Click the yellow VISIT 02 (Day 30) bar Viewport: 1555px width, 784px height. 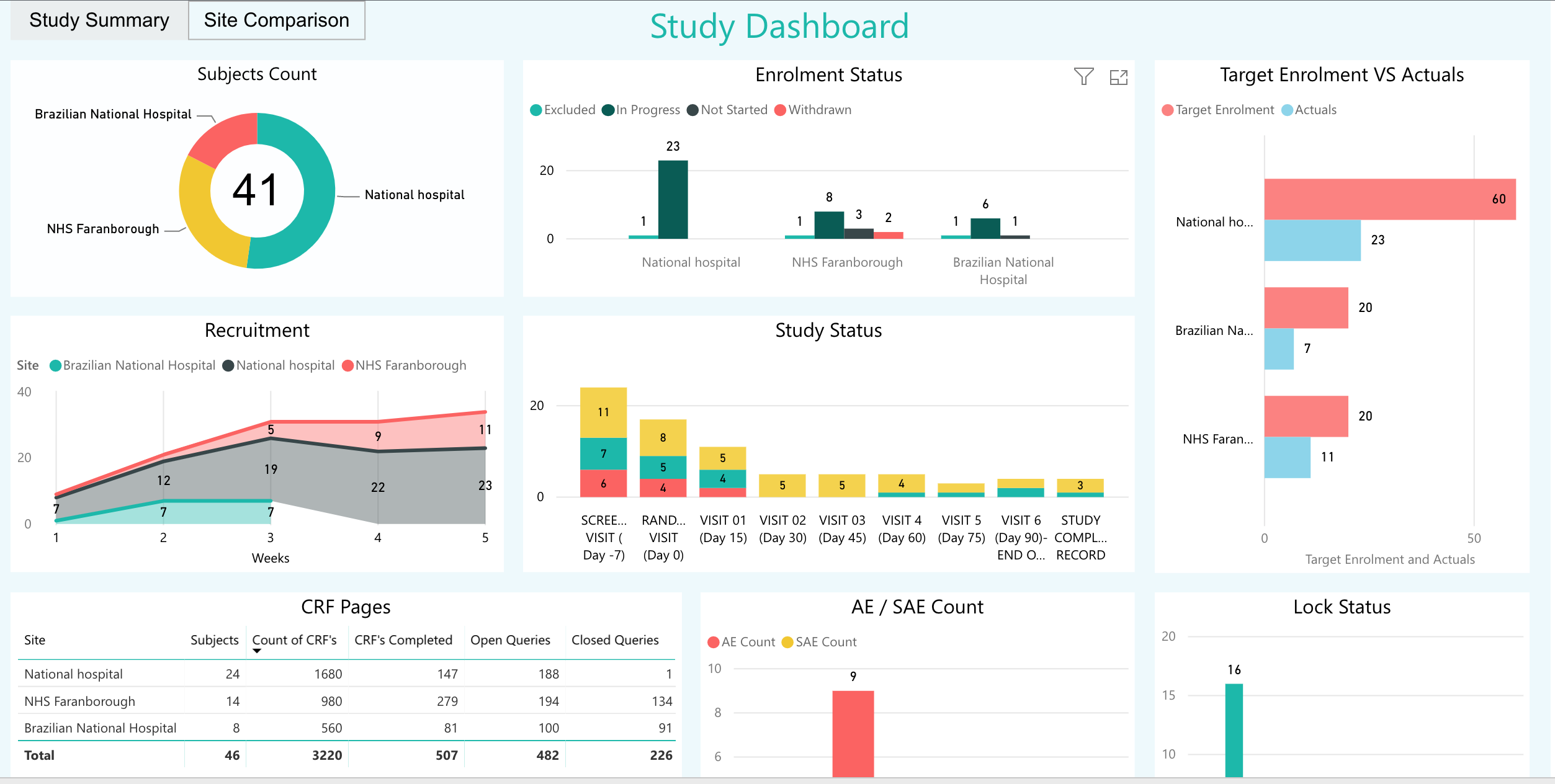(782, 486)
